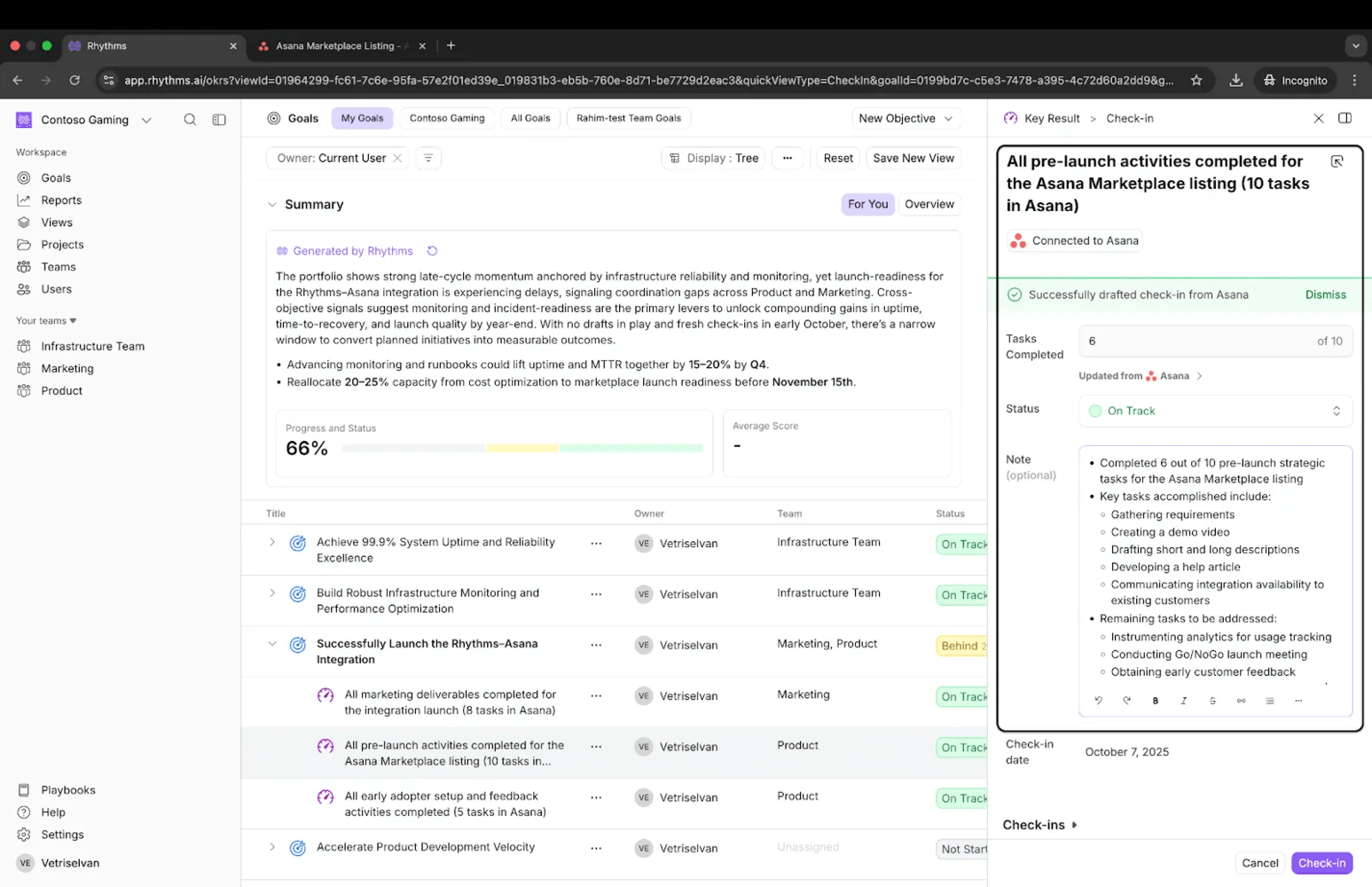This screenshot has height=887, width=1372.
Task: Click the Tasks Completed input field
Action: coord(1197,341)
